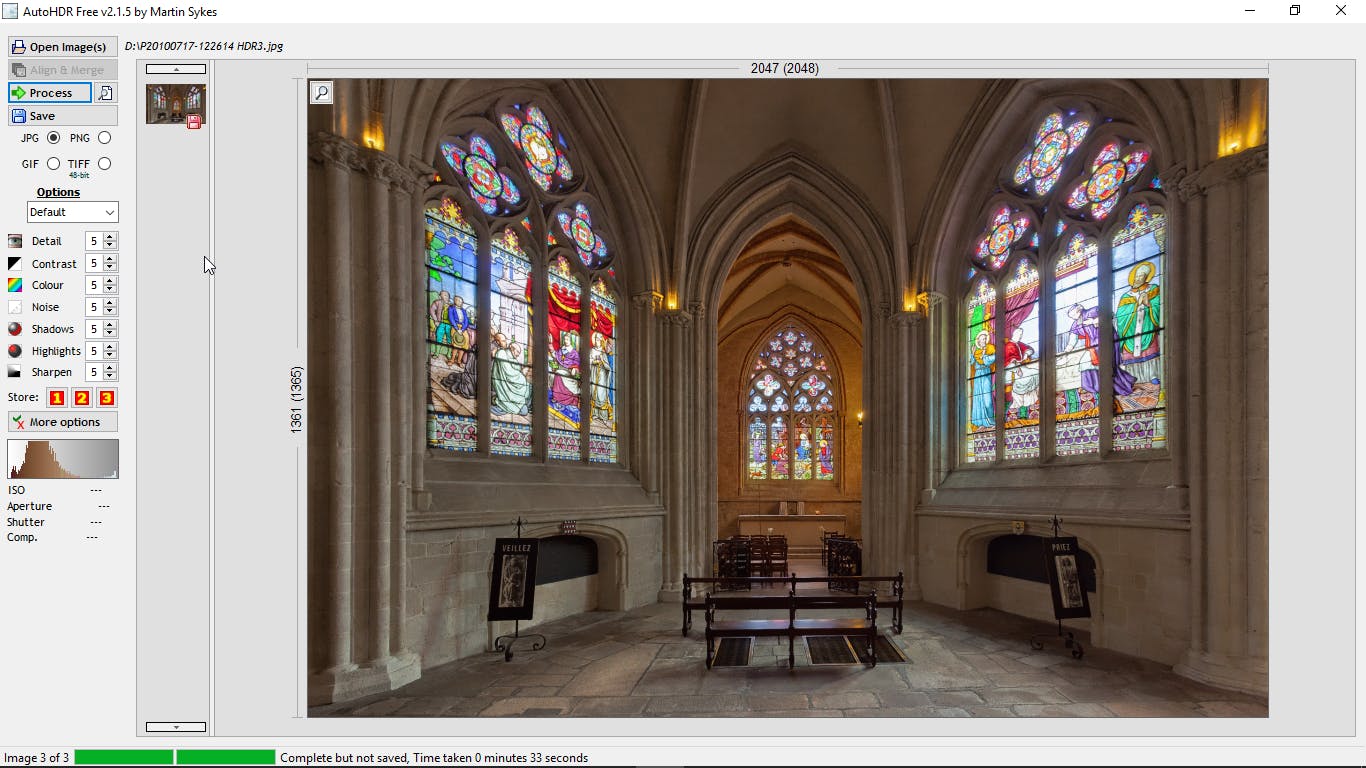Click the red disk badge on the thumbnail
Image resolution: width=1366 pixels, height=768 pixels.
tap(194, 122)
